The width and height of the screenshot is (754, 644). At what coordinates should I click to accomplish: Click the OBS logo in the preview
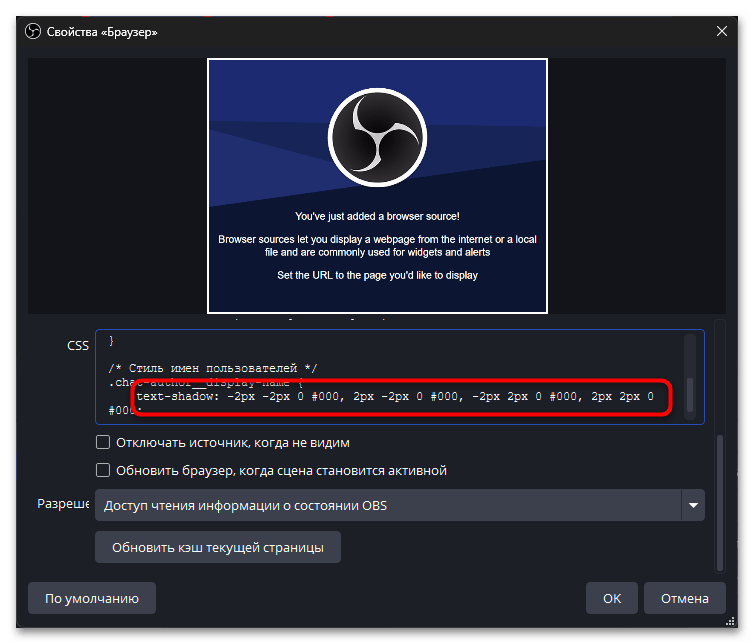click(377, 137)
